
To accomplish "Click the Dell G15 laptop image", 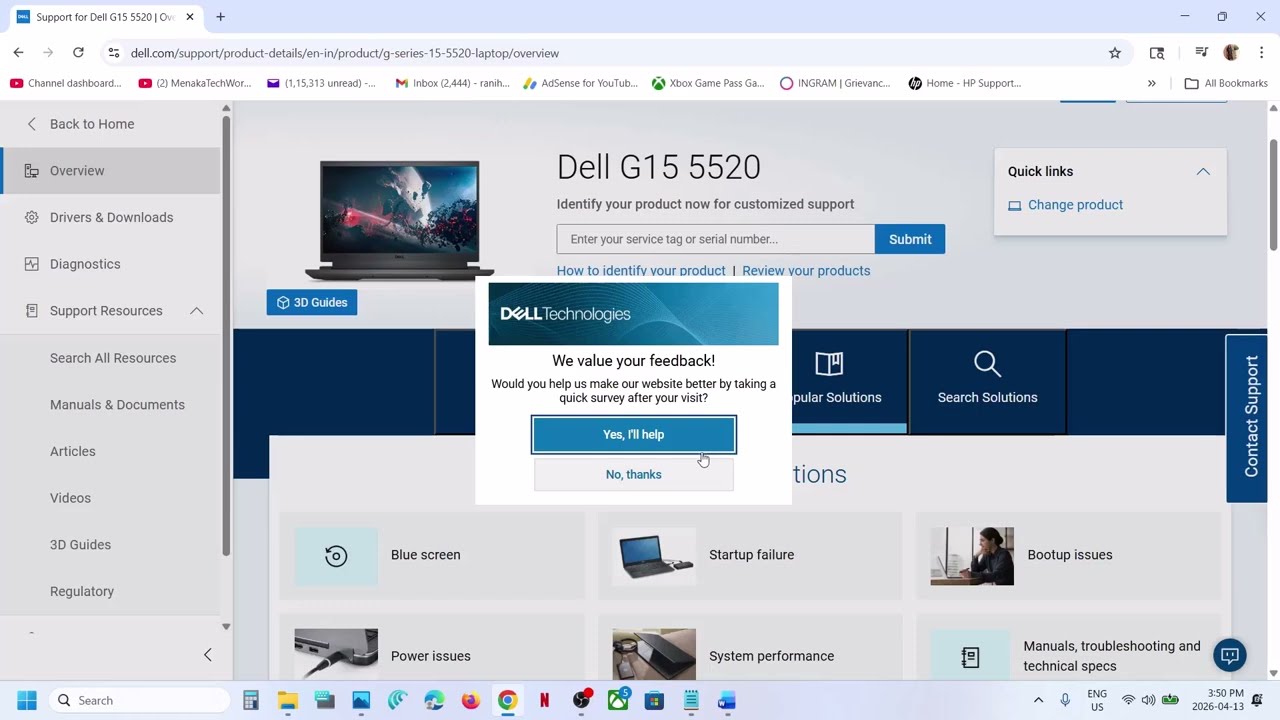I will pyautogui.click(x=400, y=220).
